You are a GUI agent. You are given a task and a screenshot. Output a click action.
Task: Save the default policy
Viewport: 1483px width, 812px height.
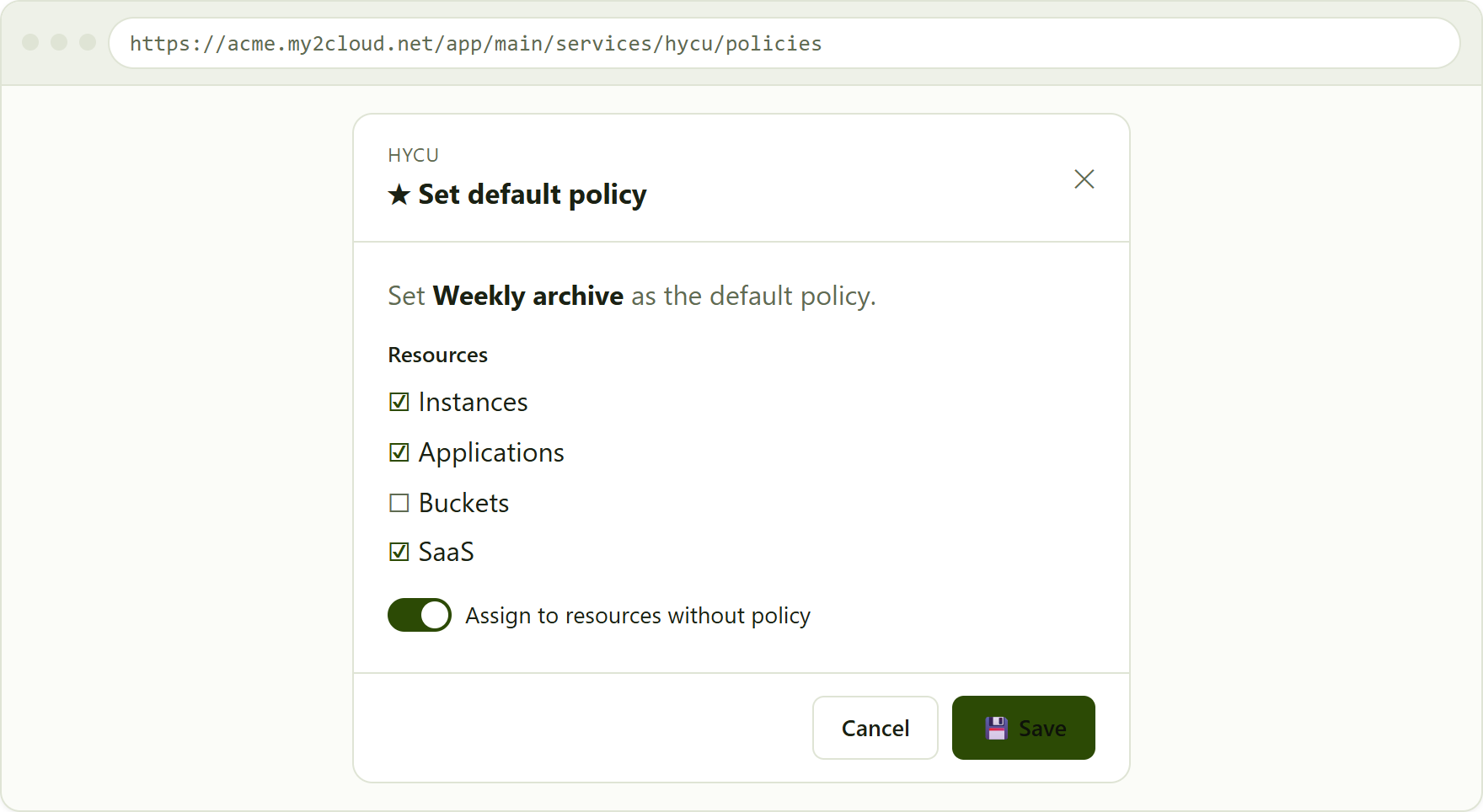(1023, 728)
